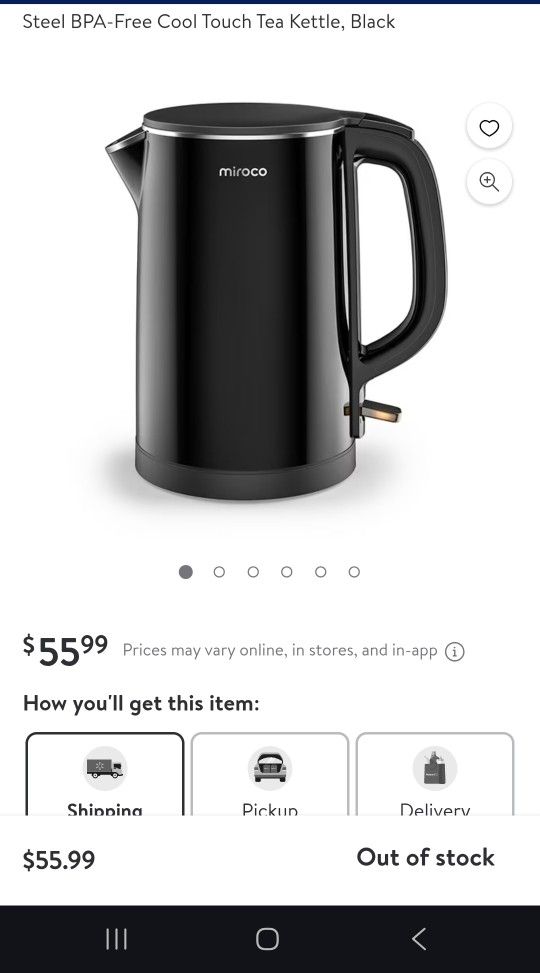Tap the Out of stock button
This screenshot has width=540, height=973.
425,858
